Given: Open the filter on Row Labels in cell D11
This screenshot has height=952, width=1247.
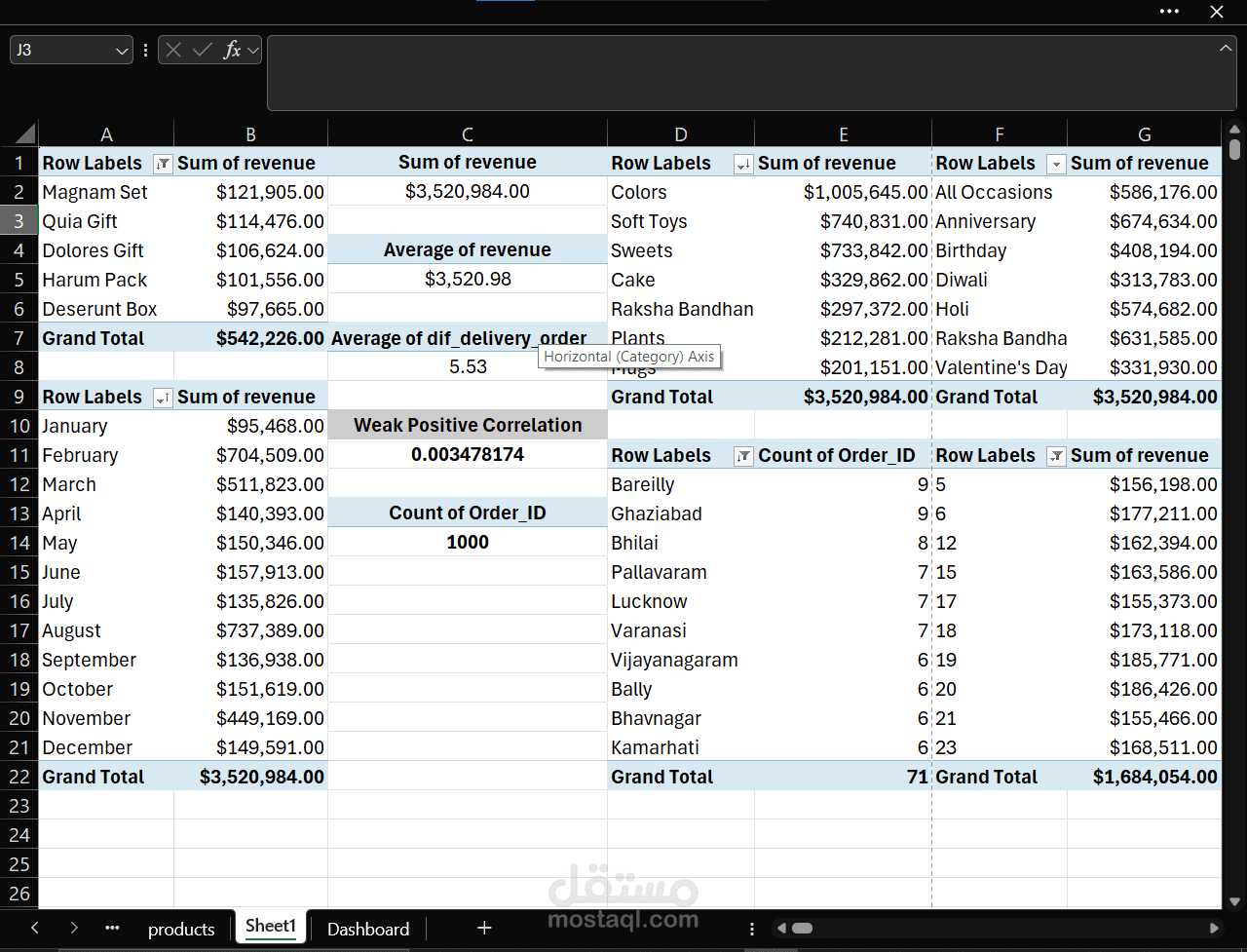Looking at the screenshot, I should point(743,456).
